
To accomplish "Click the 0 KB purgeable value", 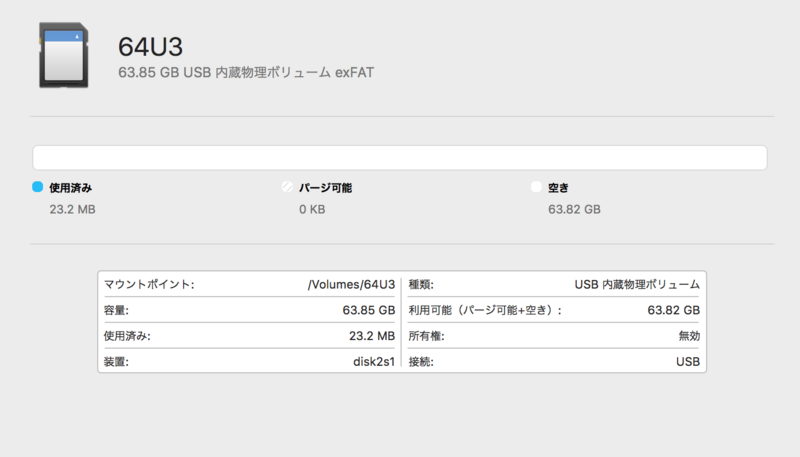I will click(312, 210).
